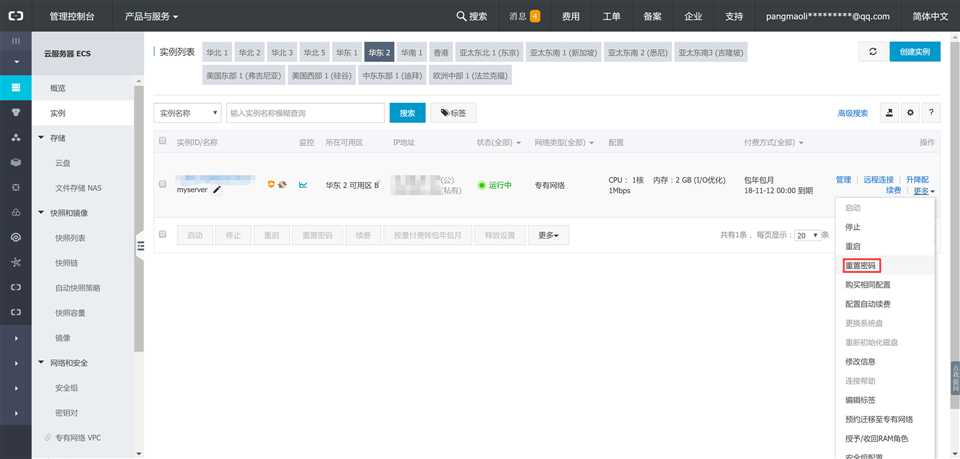The image size is (960, 459).
Task: Click the chip-shaped icon in left rail
Action: coord(16,187)
